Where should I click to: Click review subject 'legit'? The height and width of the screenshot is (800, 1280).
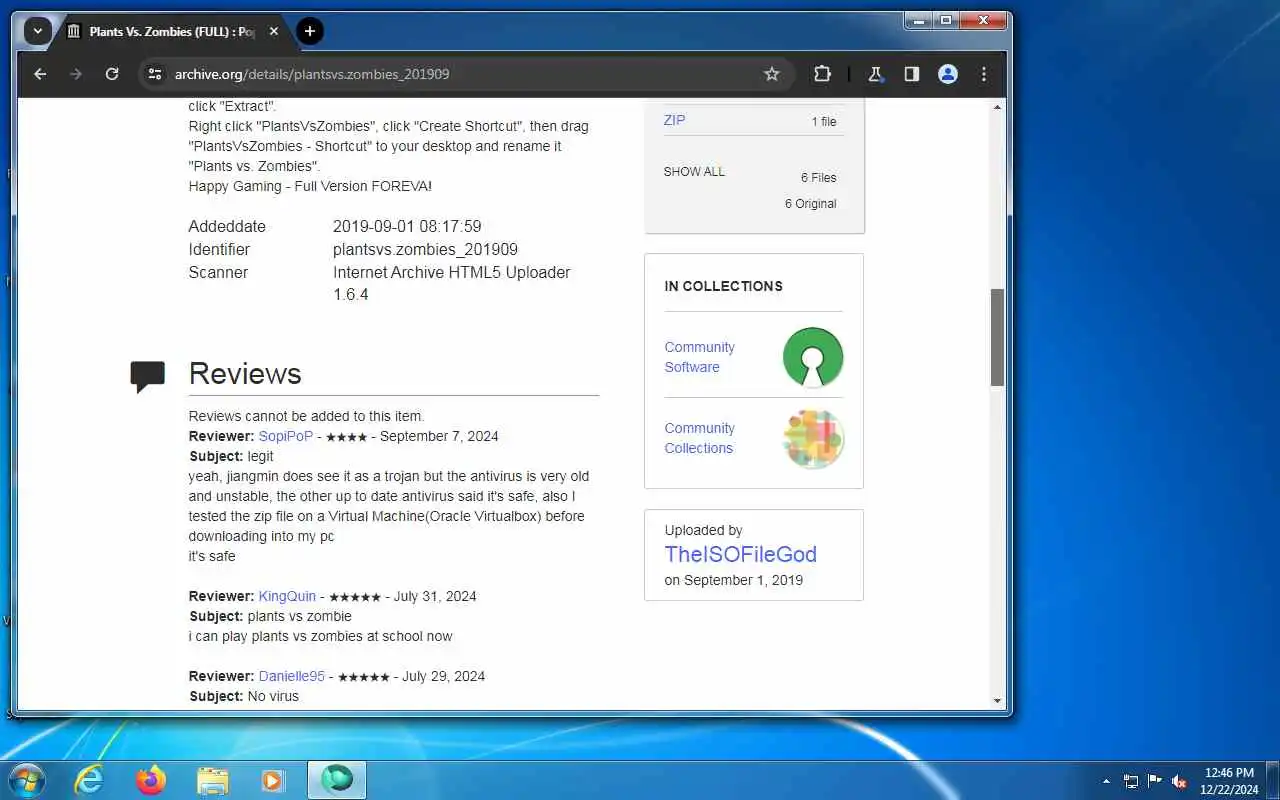(260, 456)
